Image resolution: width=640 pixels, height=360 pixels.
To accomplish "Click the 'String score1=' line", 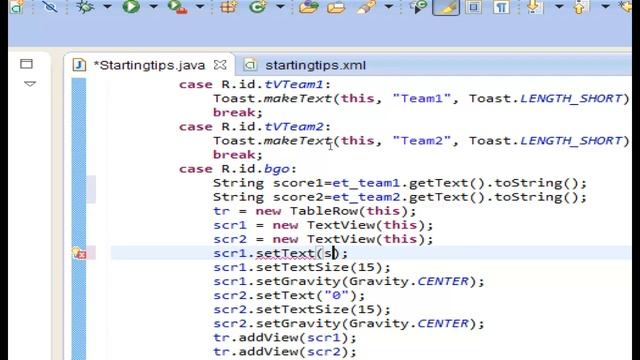I will pyautogui.click(x=400, y=183).
